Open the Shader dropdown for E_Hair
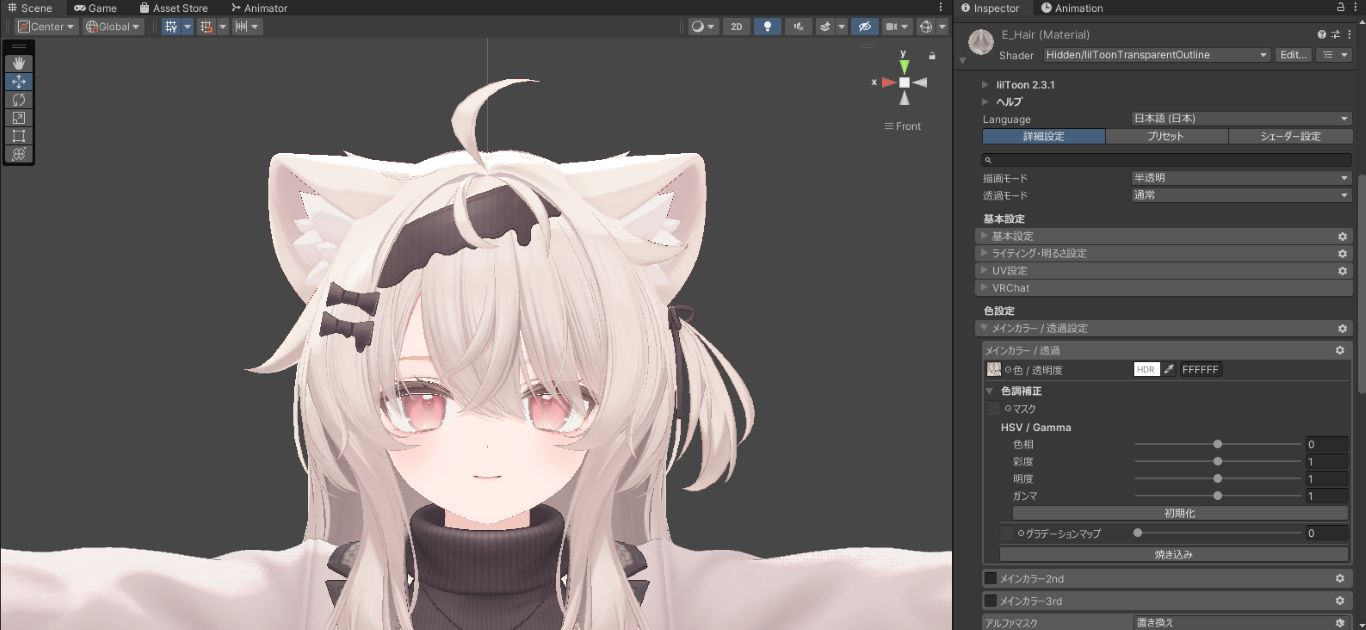This screenshot has height=630, width=1366. [x=1156, y=55]
